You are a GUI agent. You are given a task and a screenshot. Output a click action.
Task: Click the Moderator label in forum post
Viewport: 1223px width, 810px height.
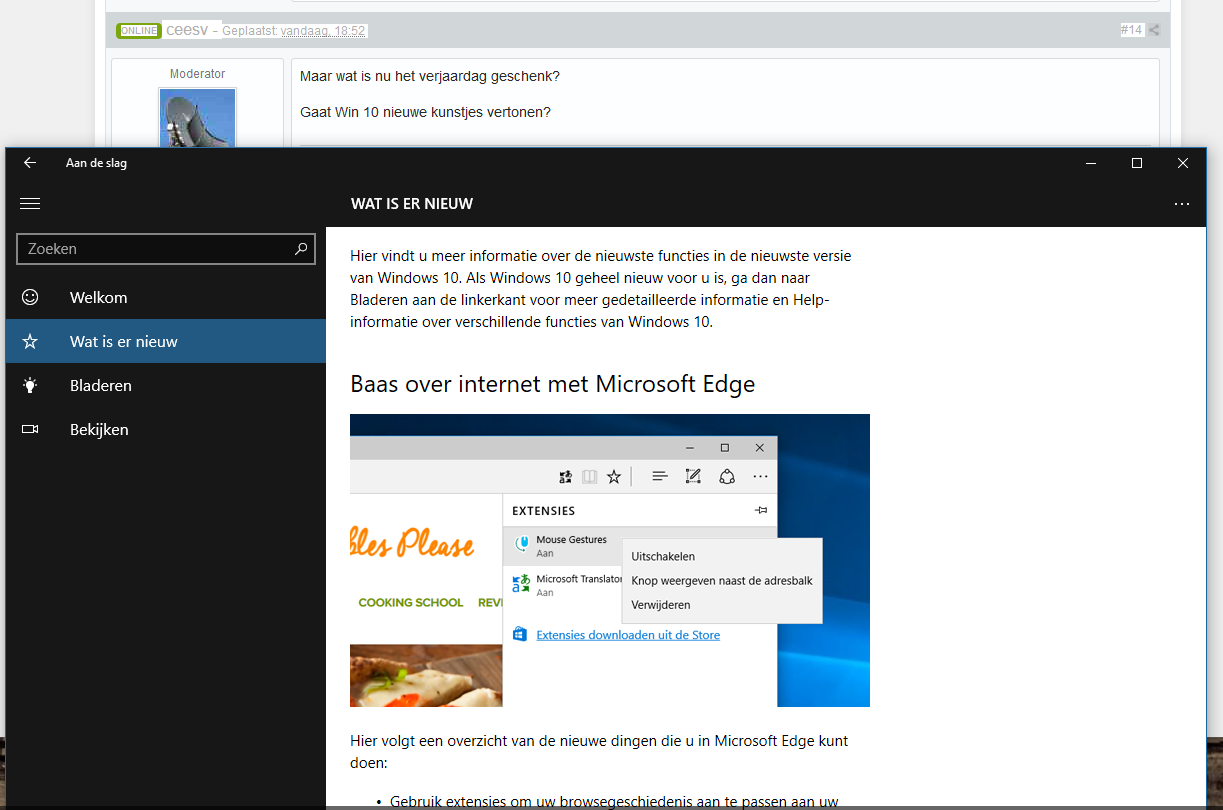(198, 74)
